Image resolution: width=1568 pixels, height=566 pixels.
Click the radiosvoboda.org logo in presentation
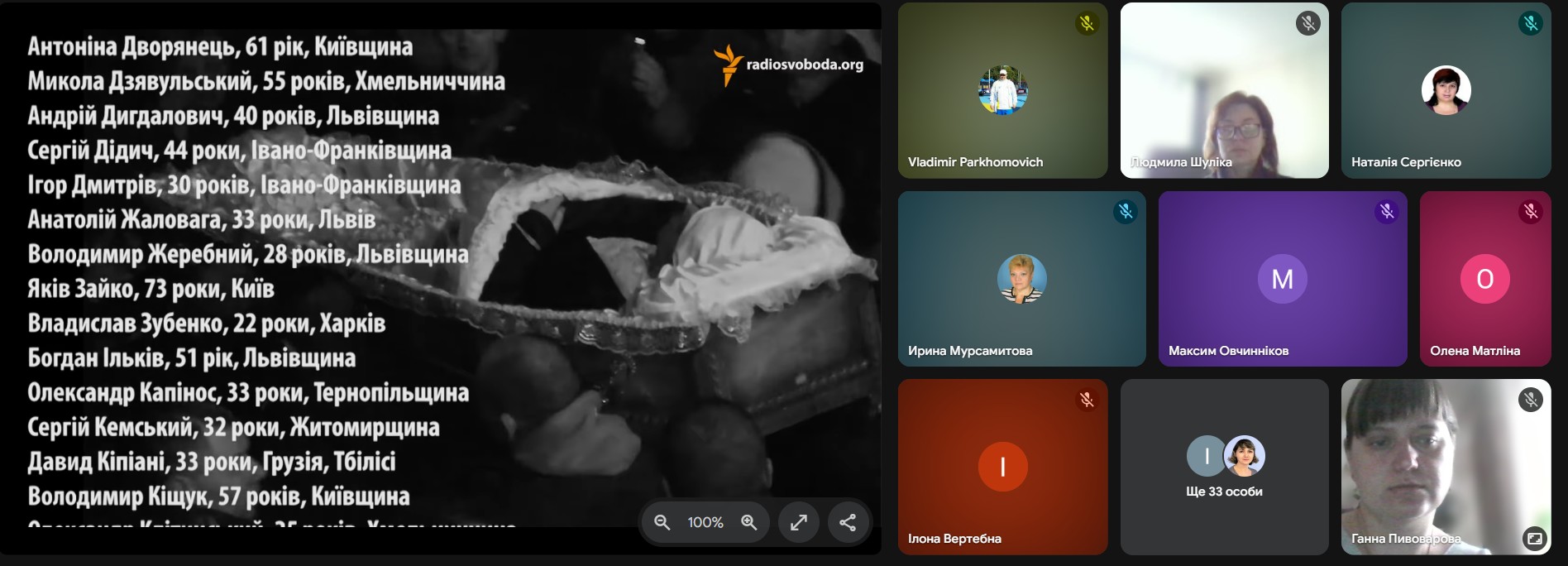789,65
